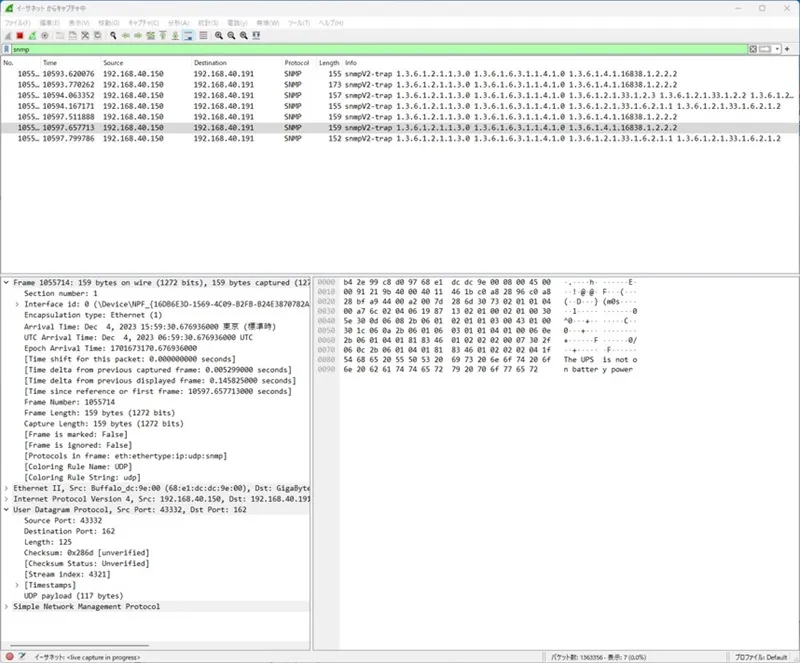This screenshot has width=800, height=663.
Task: Open the display filter history dropdown
Action: tap(777, 49)
